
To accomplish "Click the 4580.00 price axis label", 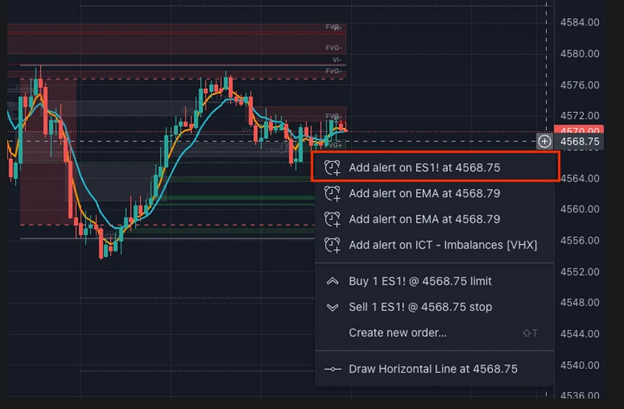I will click(x=580, y=53).
